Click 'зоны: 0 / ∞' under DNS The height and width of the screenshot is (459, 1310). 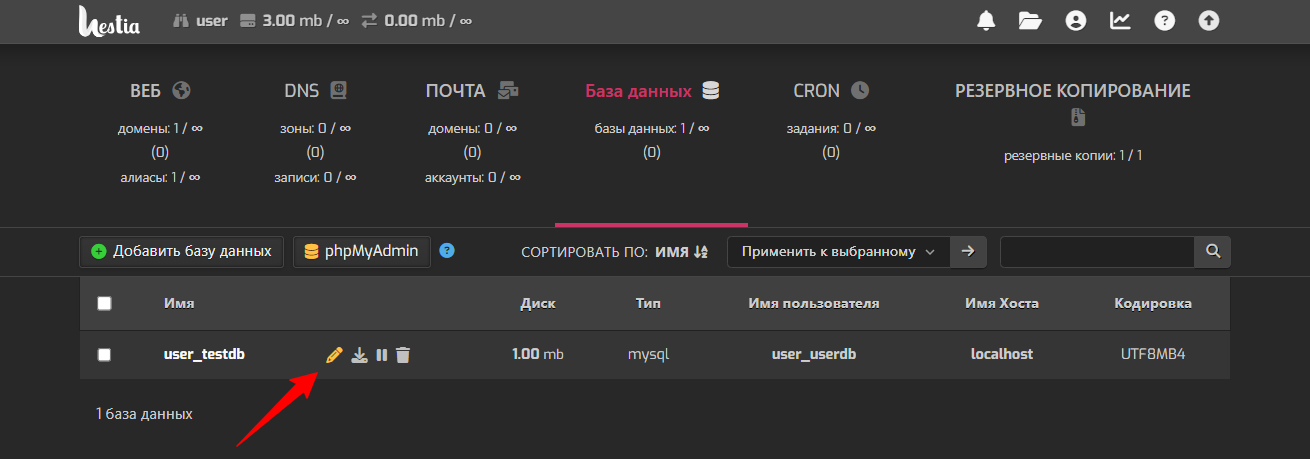click(315, 128)
